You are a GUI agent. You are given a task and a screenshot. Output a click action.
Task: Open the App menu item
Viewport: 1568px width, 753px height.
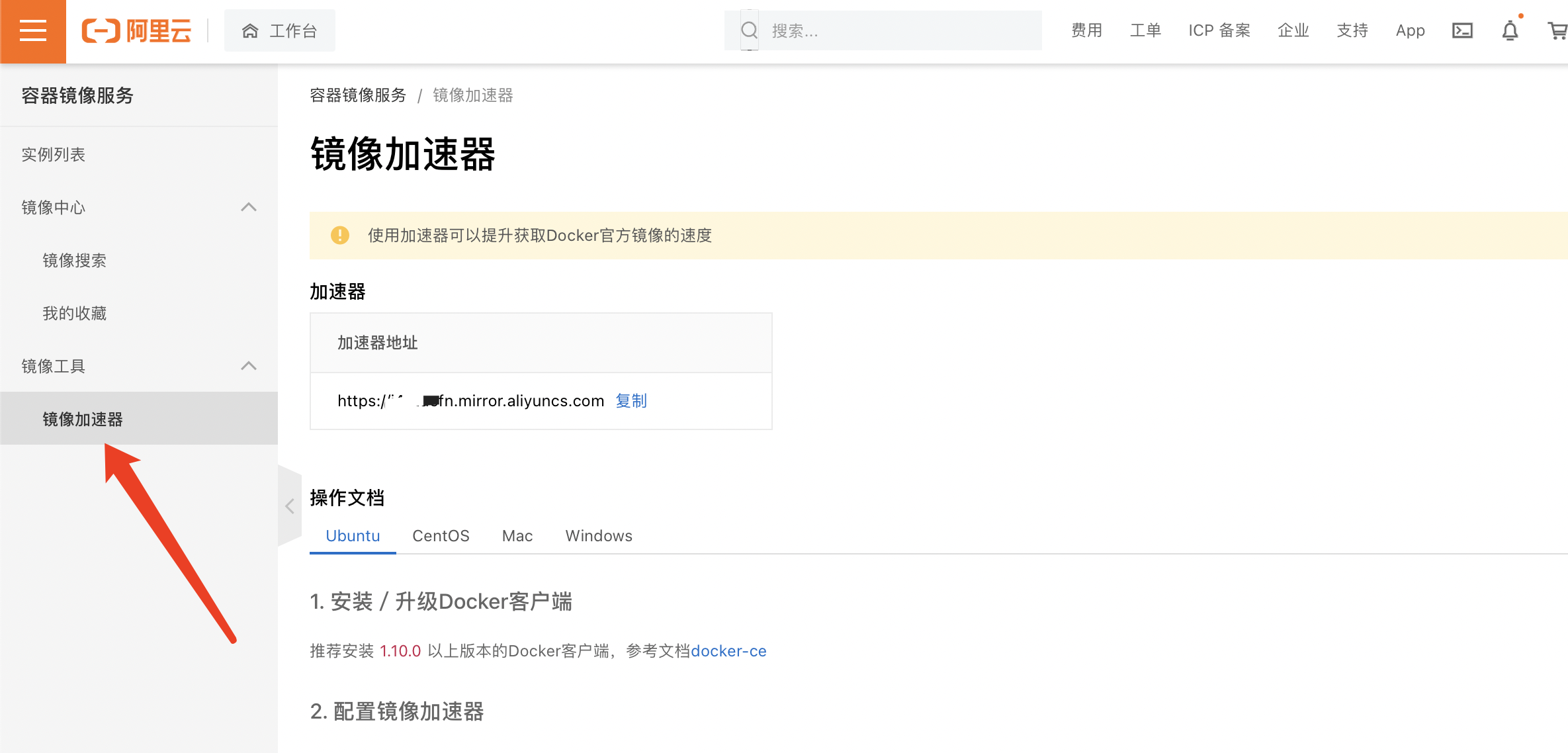[x=1410, y=30]
